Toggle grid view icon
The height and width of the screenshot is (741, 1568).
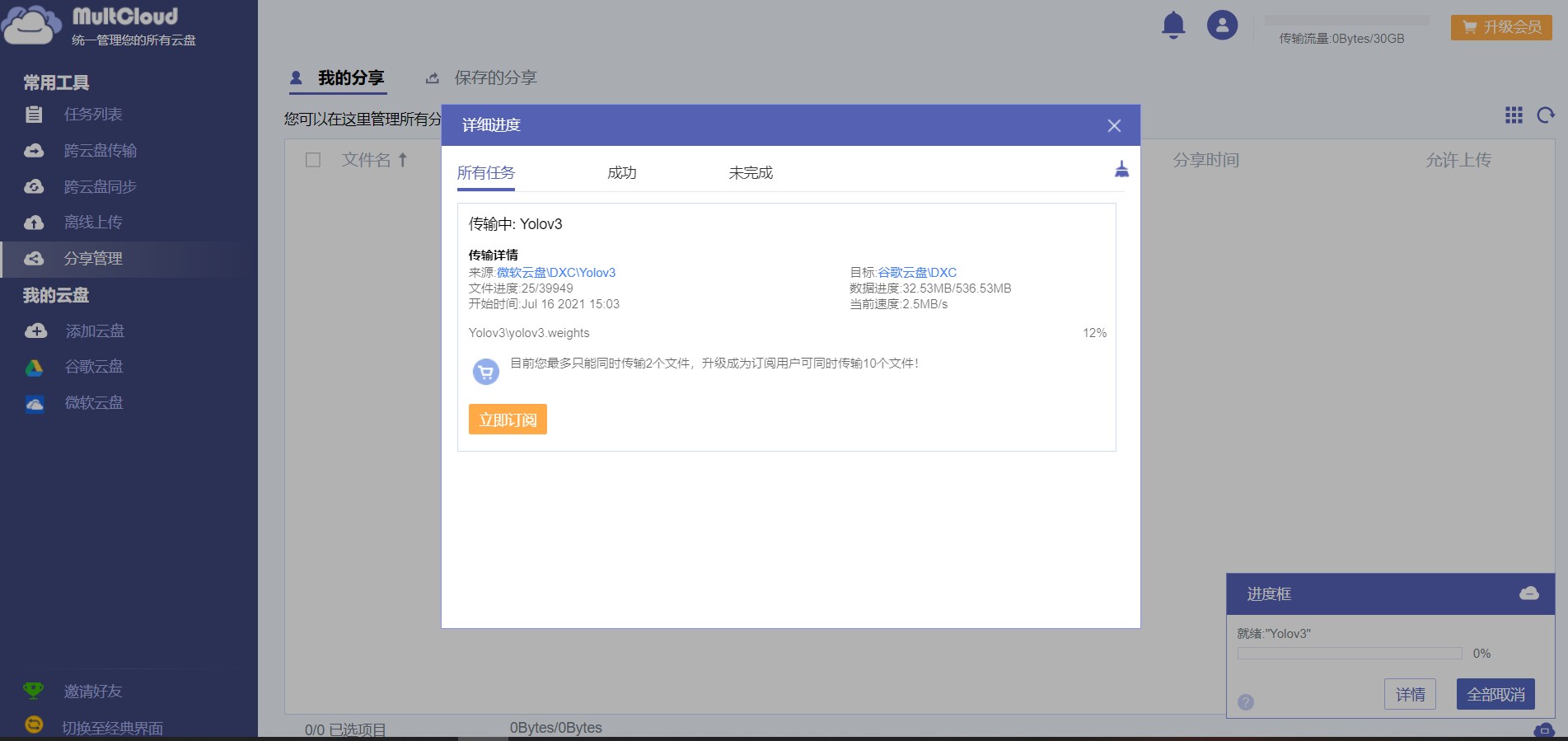1514,115
